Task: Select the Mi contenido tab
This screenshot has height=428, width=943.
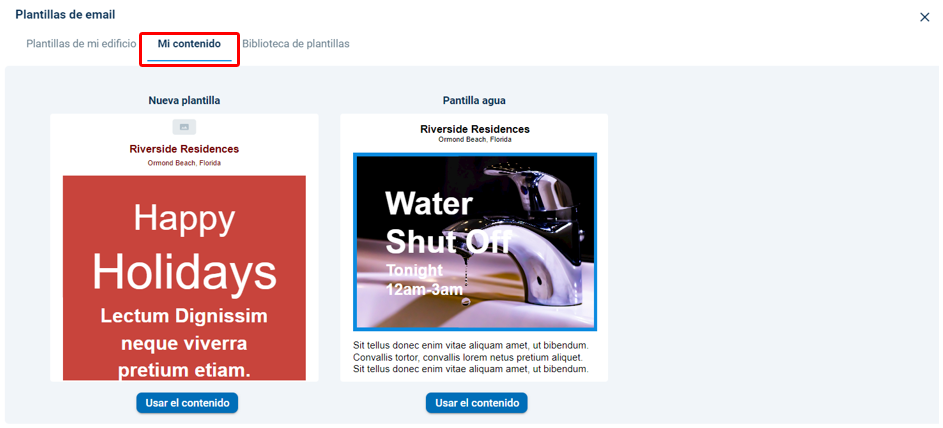Action: [x=189, y=44]
